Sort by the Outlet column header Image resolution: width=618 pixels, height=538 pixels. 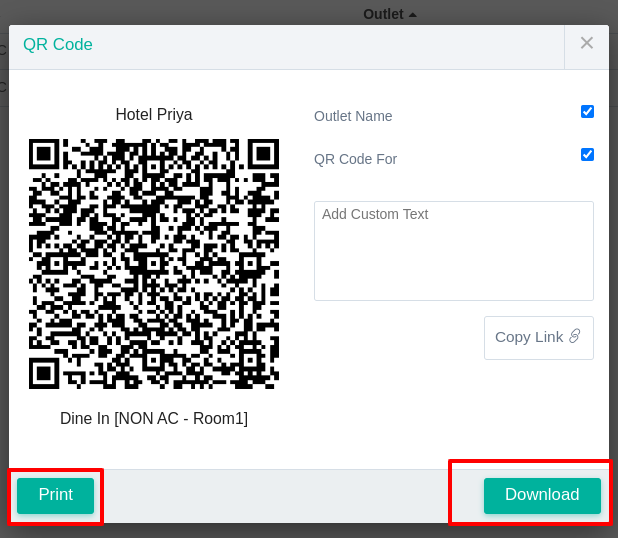click(389, 14)
